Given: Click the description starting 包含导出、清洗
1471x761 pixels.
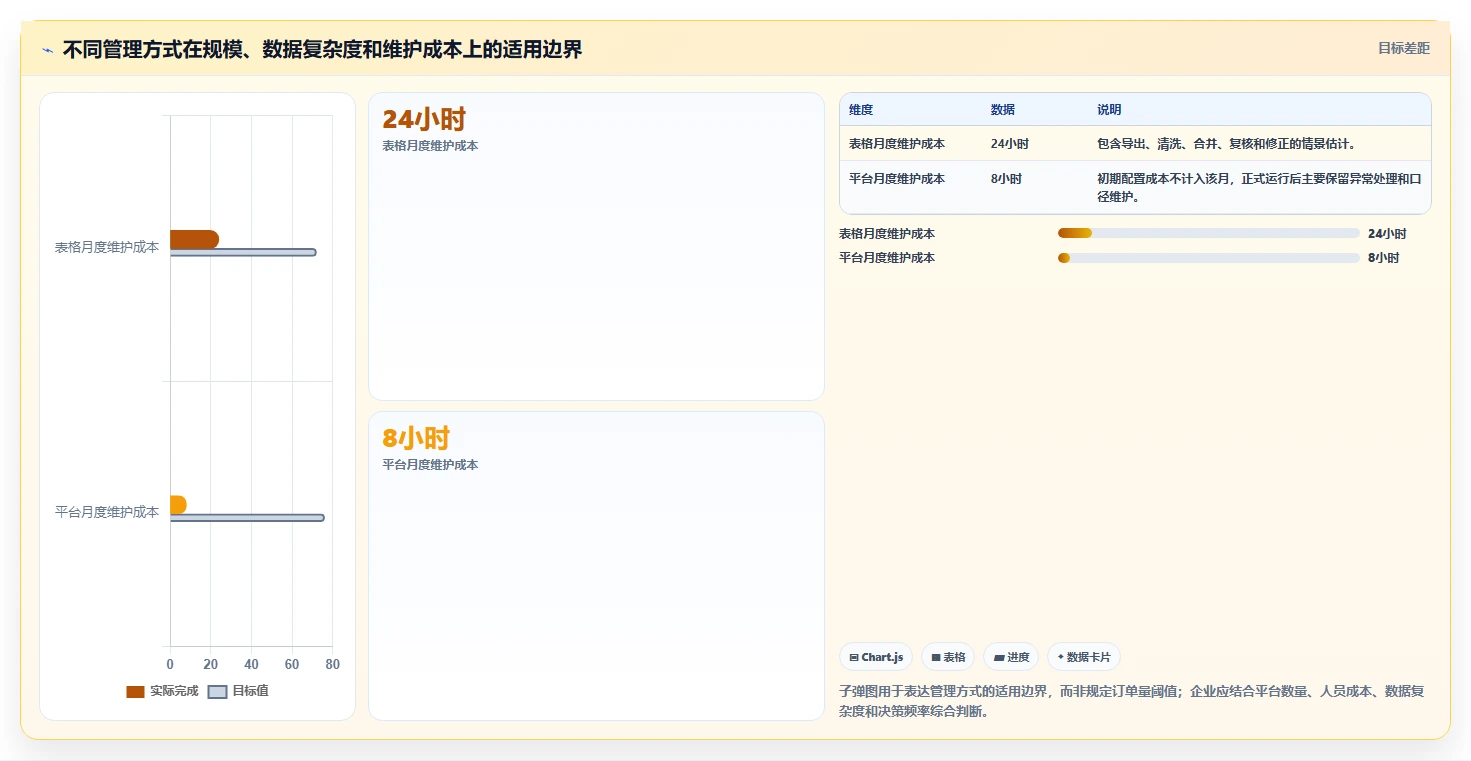Looking at the screenshot, I should [x=1227, y=144].
